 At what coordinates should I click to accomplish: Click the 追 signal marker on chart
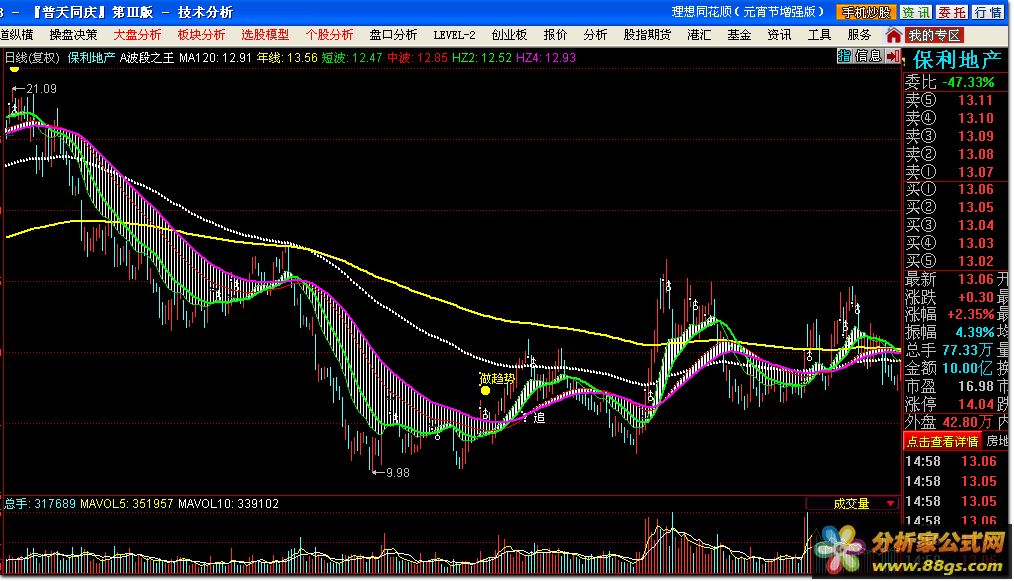[x=539, y=418]
